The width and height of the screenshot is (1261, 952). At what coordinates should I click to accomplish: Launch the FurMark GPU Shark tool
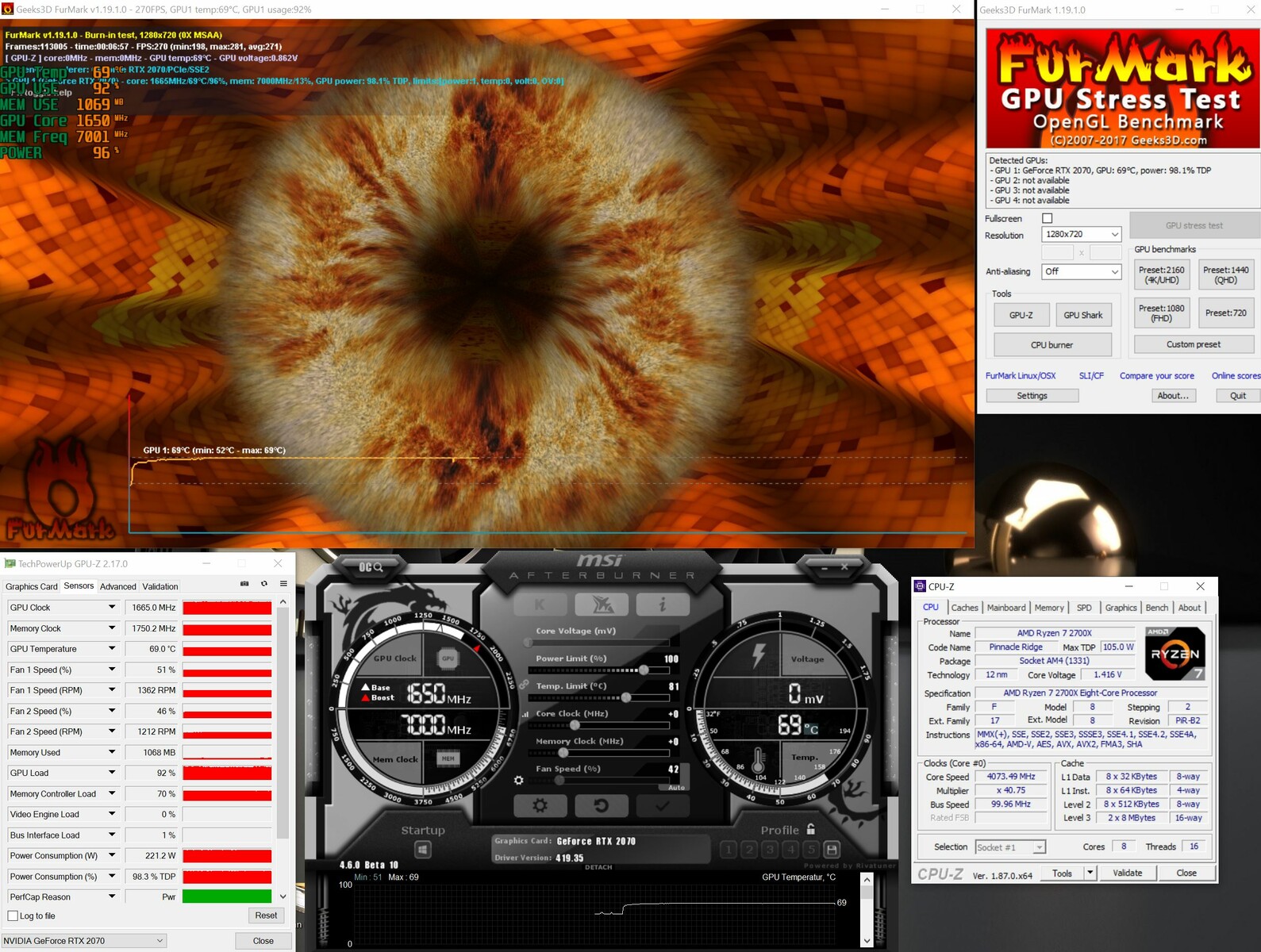(x=1083, y=315)
